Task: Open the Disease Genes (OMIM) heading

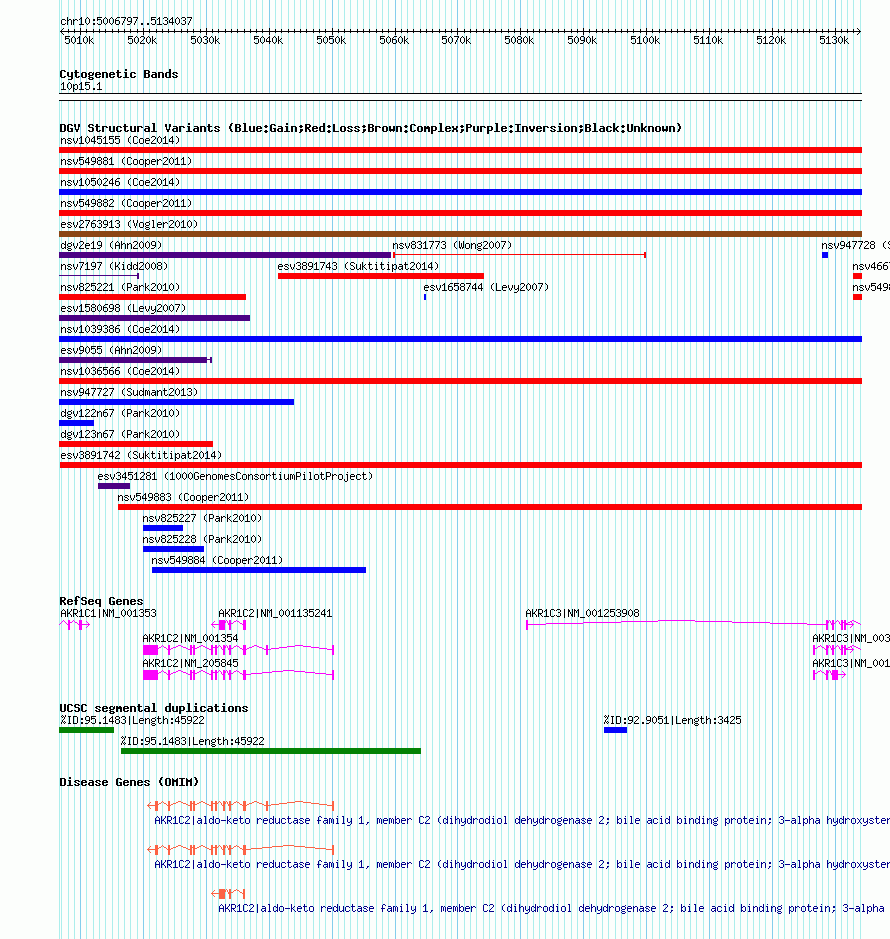Action: tap(129, 782)
